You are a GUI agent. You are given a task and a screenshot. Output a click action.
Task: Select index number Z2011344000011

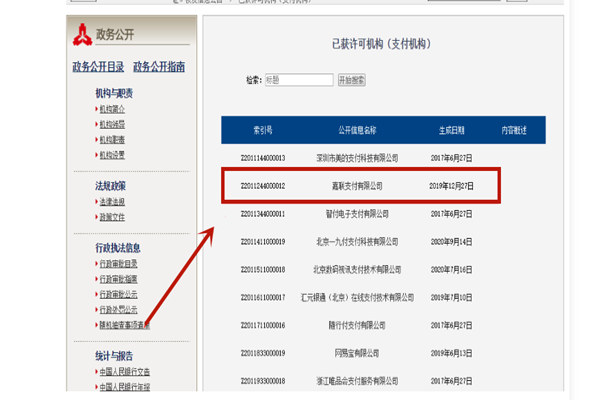pos(263,214)
